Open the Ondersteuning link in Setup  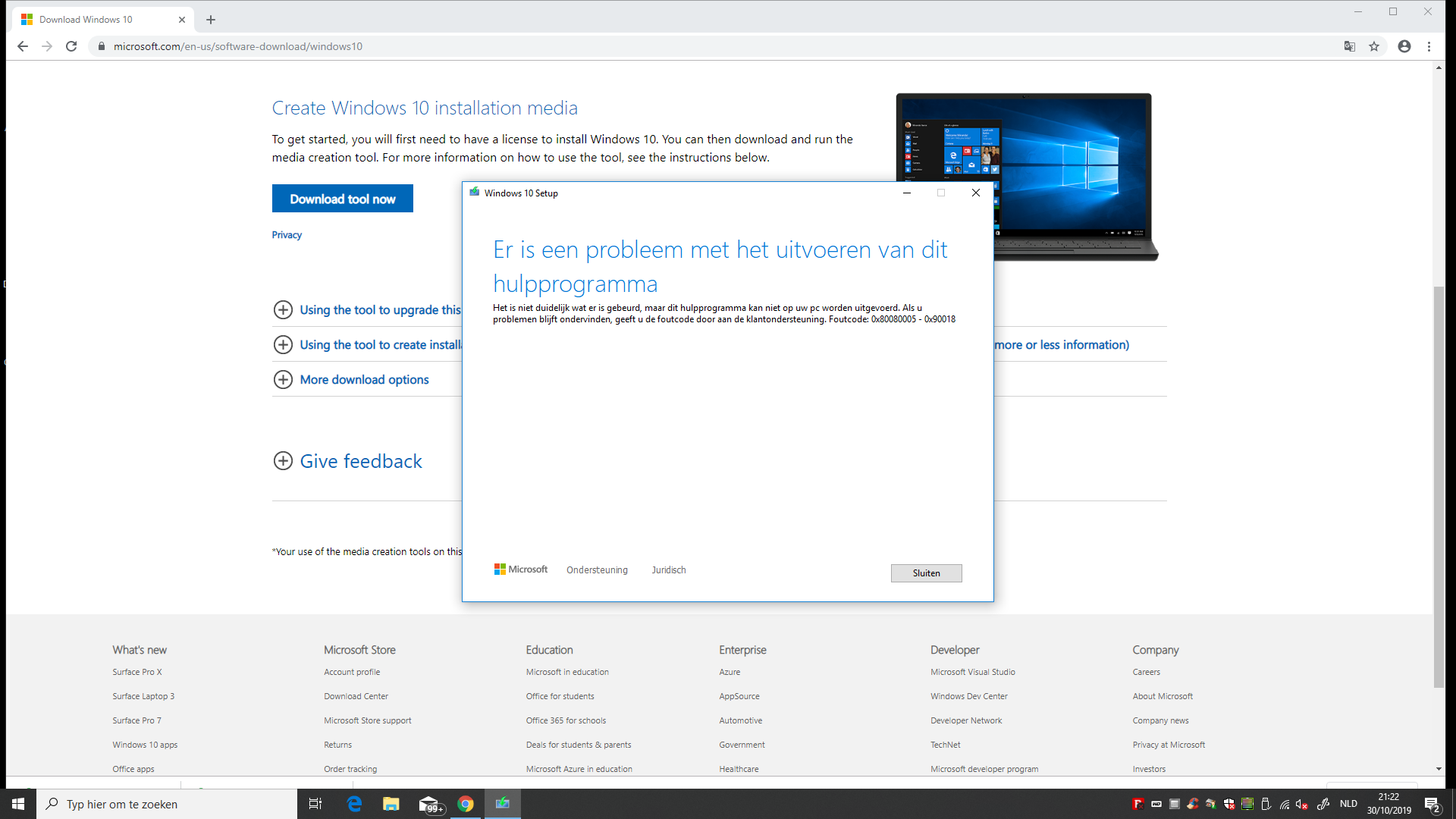pyautogui.click(x=597, y=570)
